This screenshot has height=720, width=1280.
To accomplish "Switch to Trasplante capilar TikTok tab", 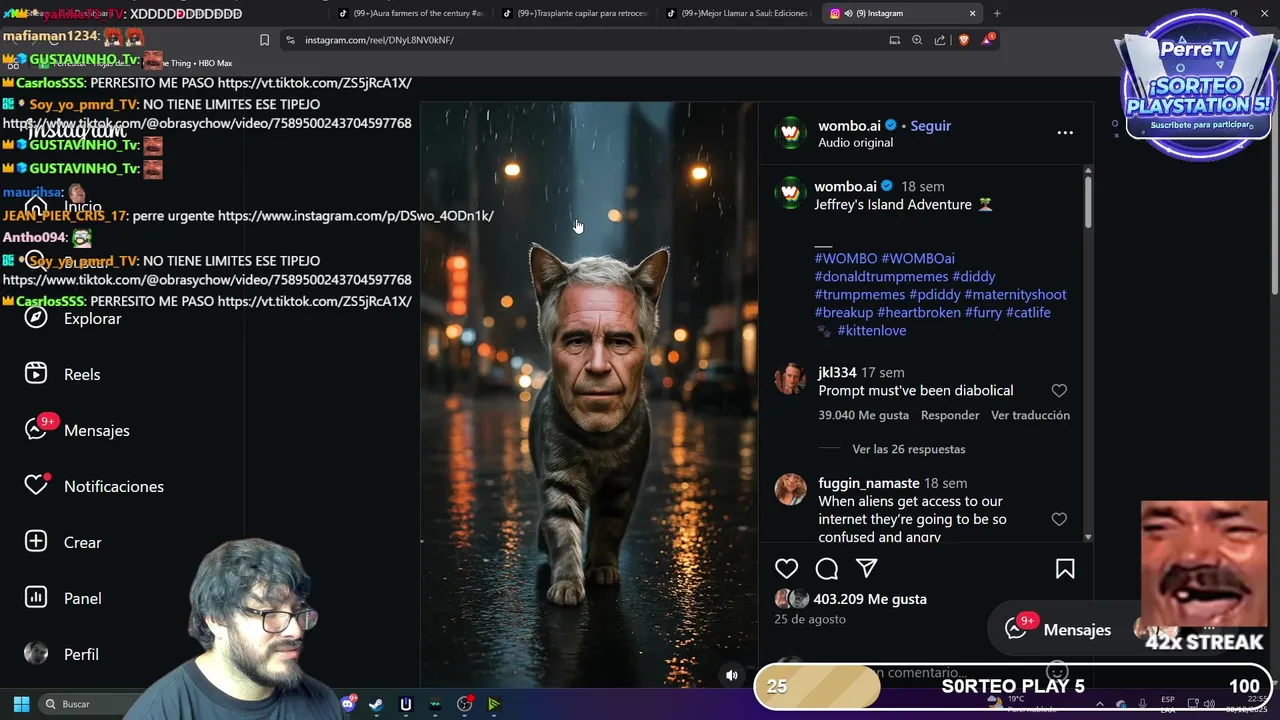I will (575, 13).
